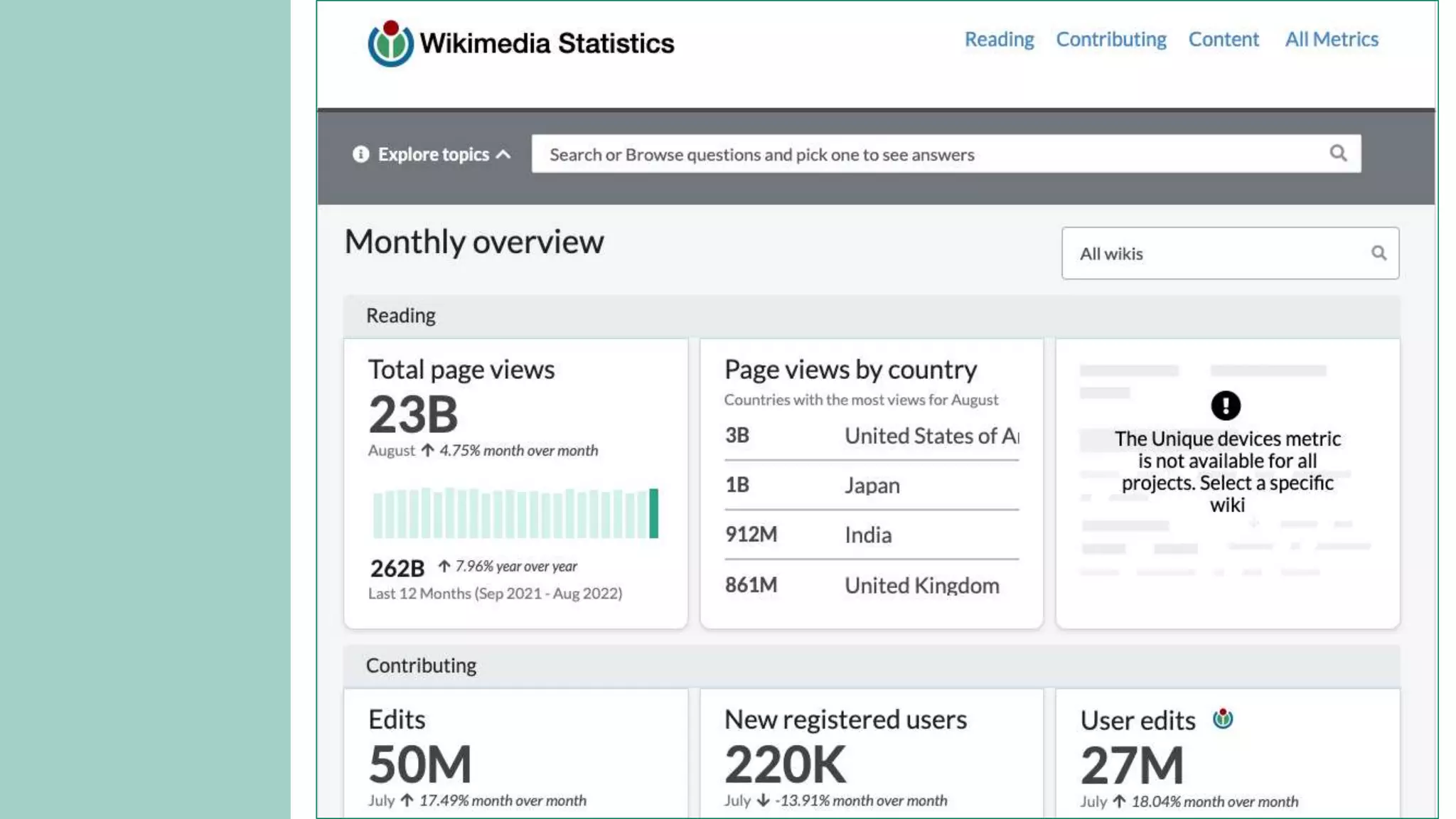Click the Explore topics label
This screenshot has width=1456, height=819.
point(434,154)
